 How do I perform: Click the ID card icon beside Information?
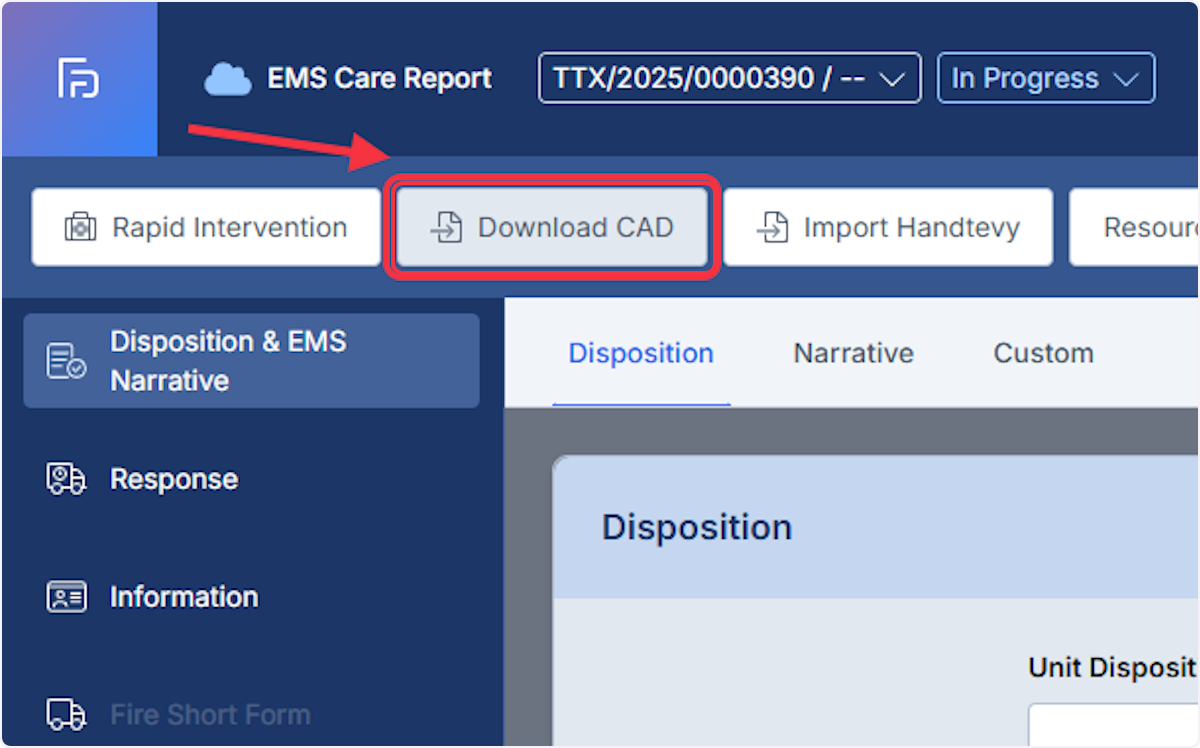[x=67, y=597]
